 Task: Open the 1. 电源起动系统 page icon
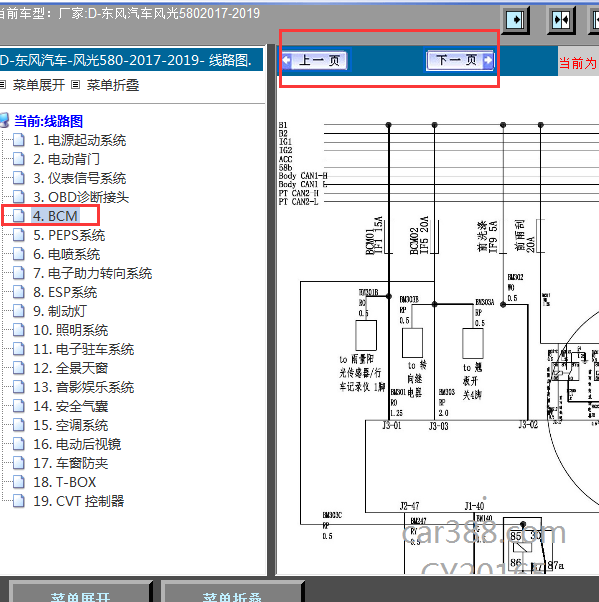coord(18,140)
